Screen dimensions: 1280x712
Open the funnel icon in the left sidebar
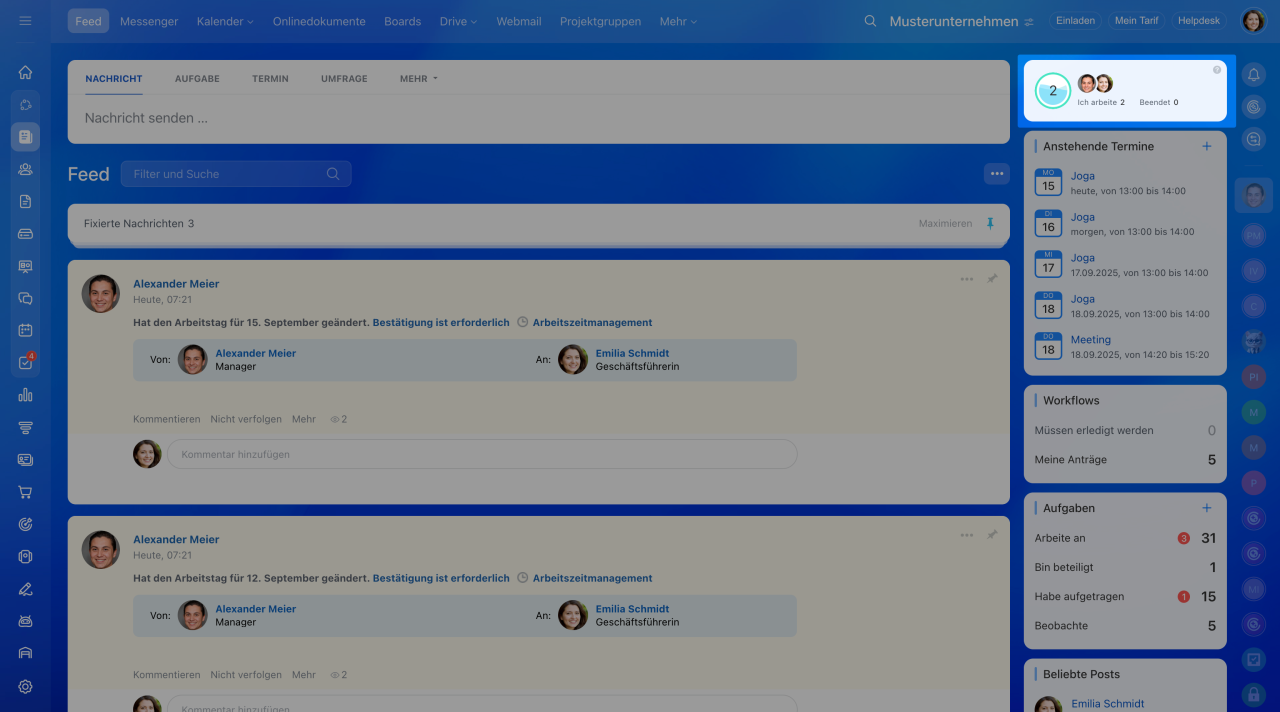tap(25, 427)
